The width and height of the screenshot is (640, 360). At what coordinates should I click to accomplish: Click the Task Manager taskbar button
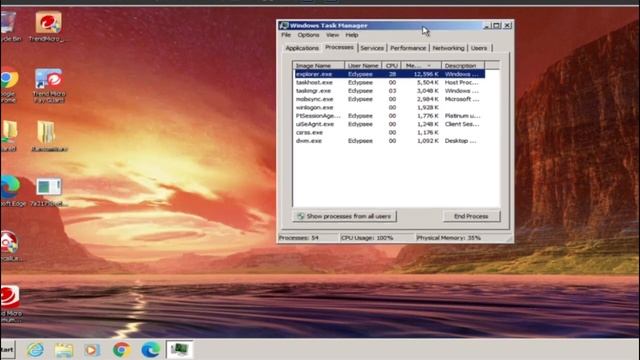click(x=179, y=350)
